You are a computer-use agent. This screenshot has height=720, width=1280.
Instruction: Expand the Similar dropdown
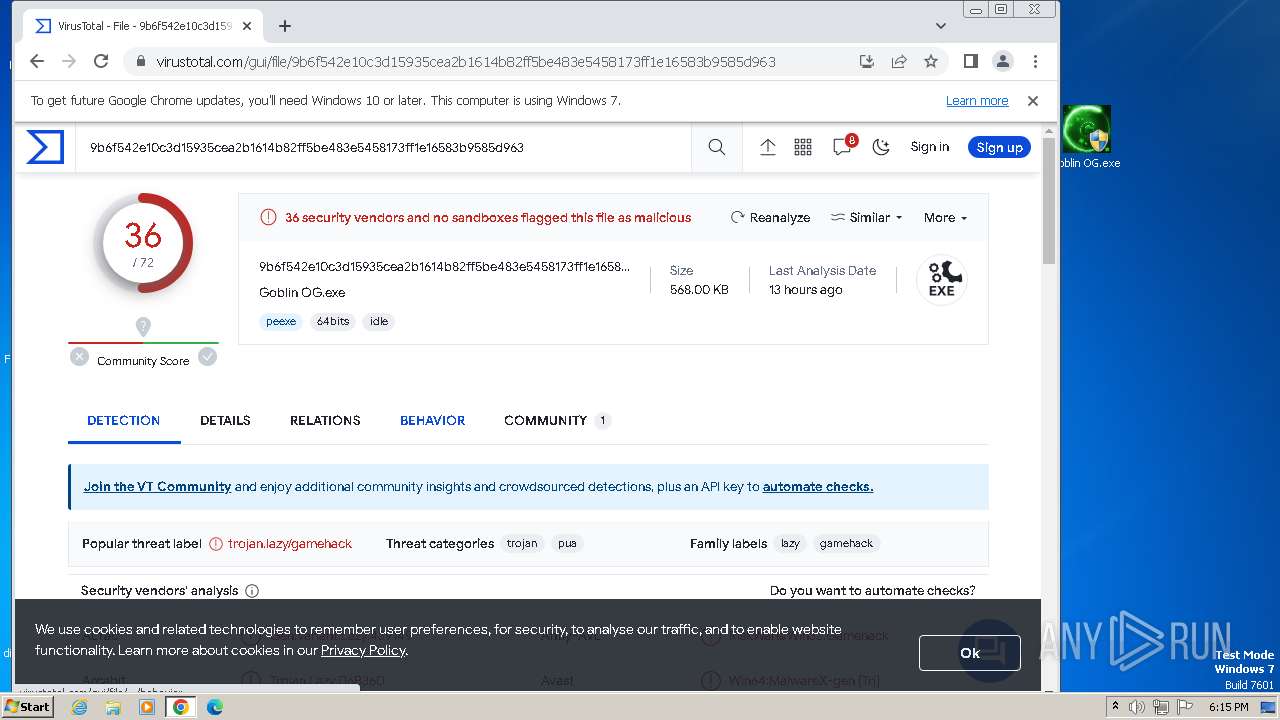867,217
